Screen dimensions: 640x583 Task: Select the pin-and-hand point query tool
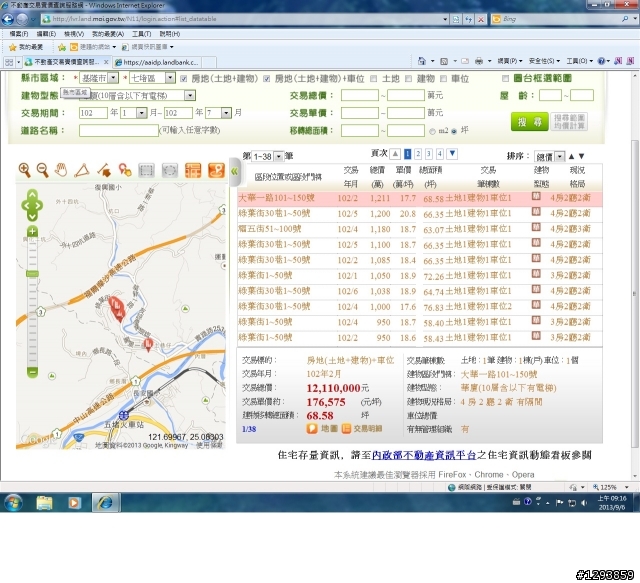click(x=125, y=170)
